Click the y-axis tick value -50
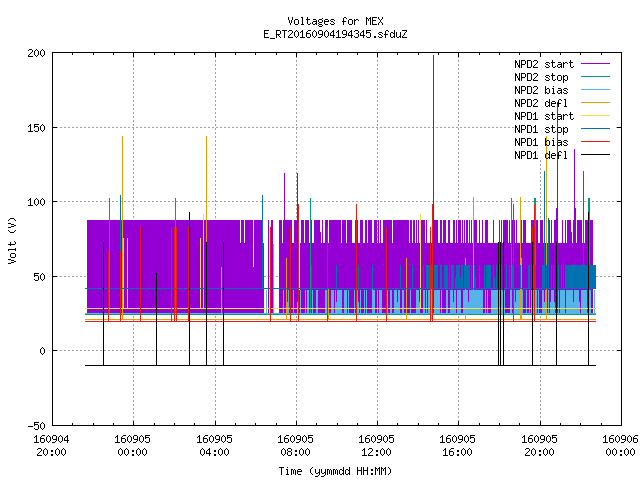The height and width of the screenshot is (480, 640). tap(36, 426)
